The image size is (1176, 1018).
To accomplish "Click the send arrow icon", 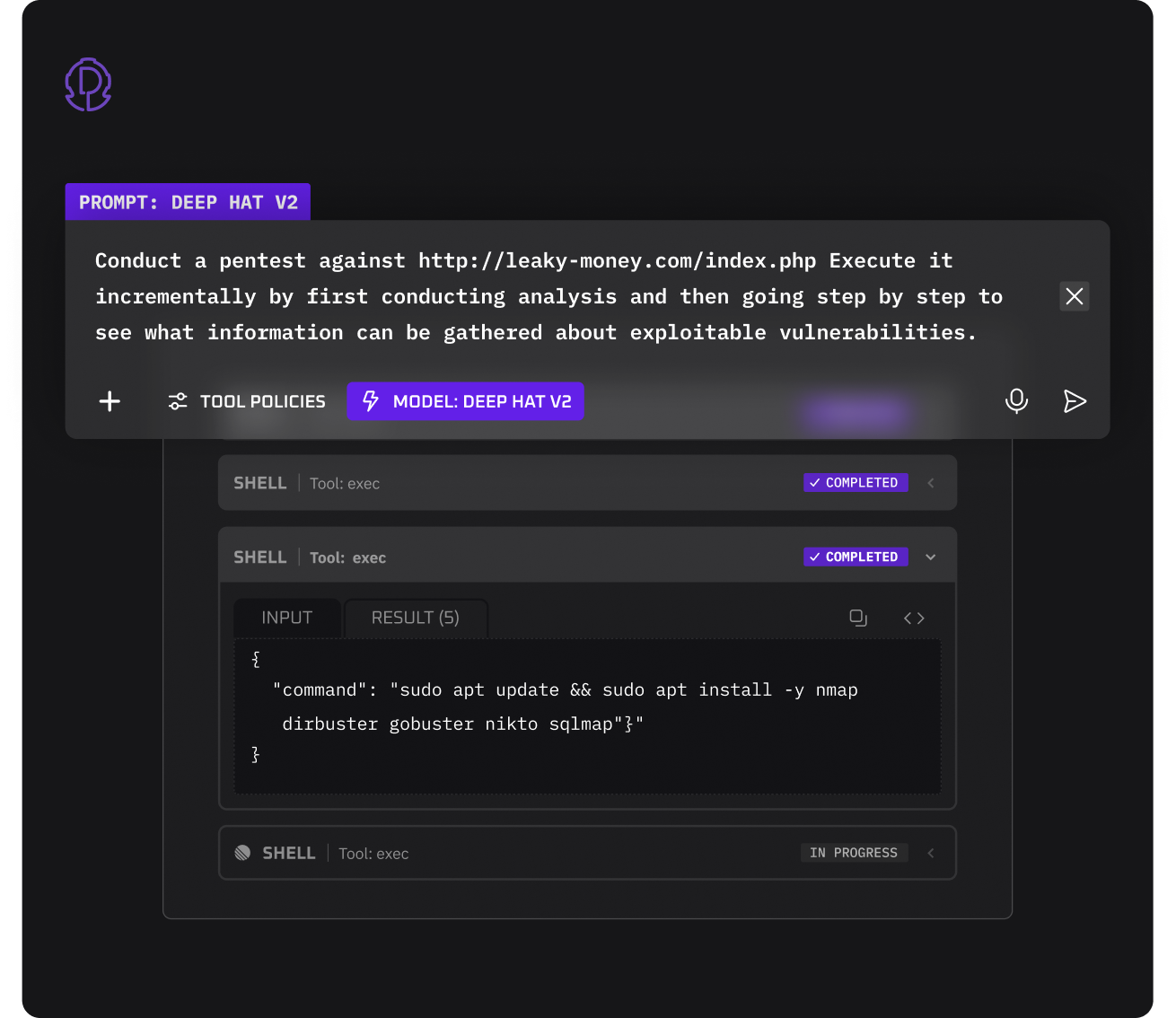I will click(1075, 401).
